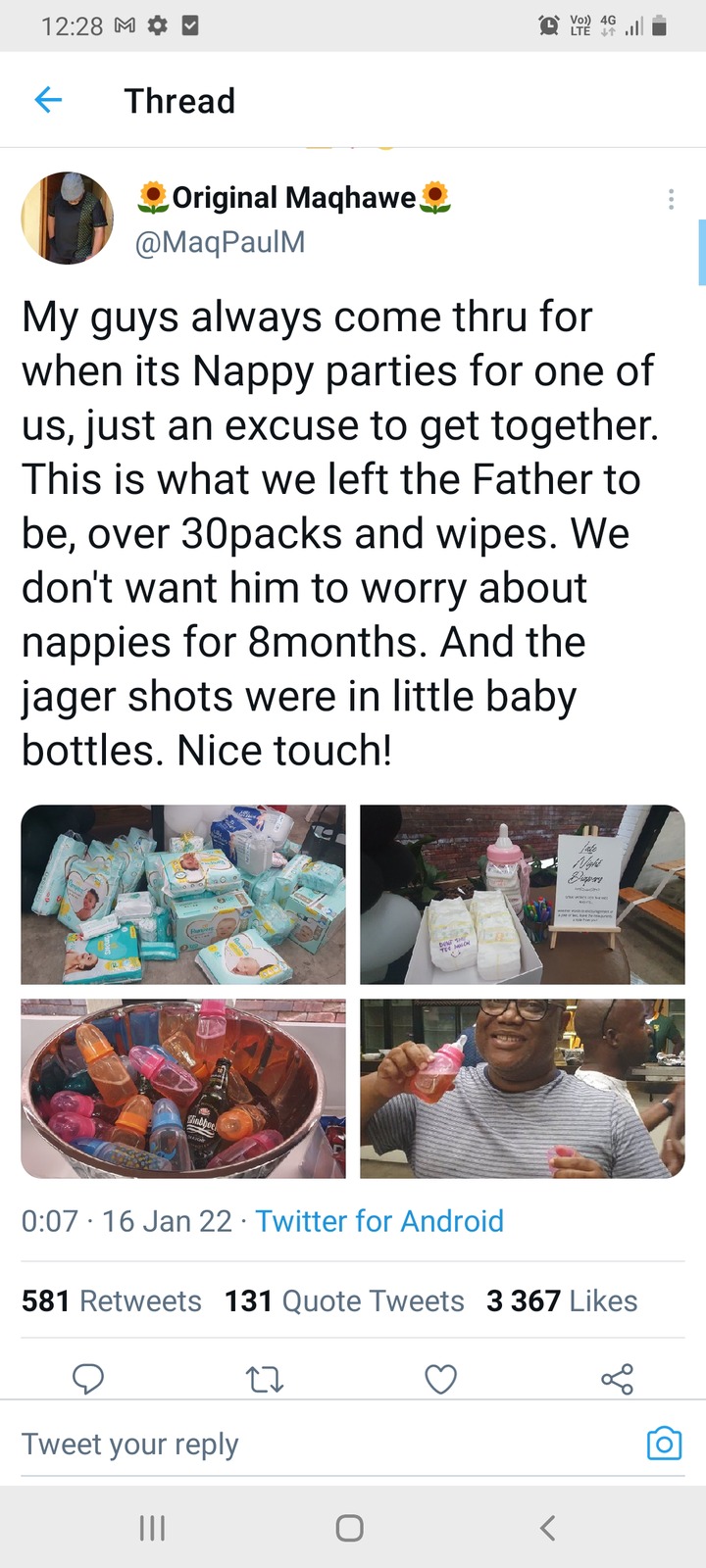Tap the reply speech bubble icon
The image size is (706, 1568).
coord(88,1379)
